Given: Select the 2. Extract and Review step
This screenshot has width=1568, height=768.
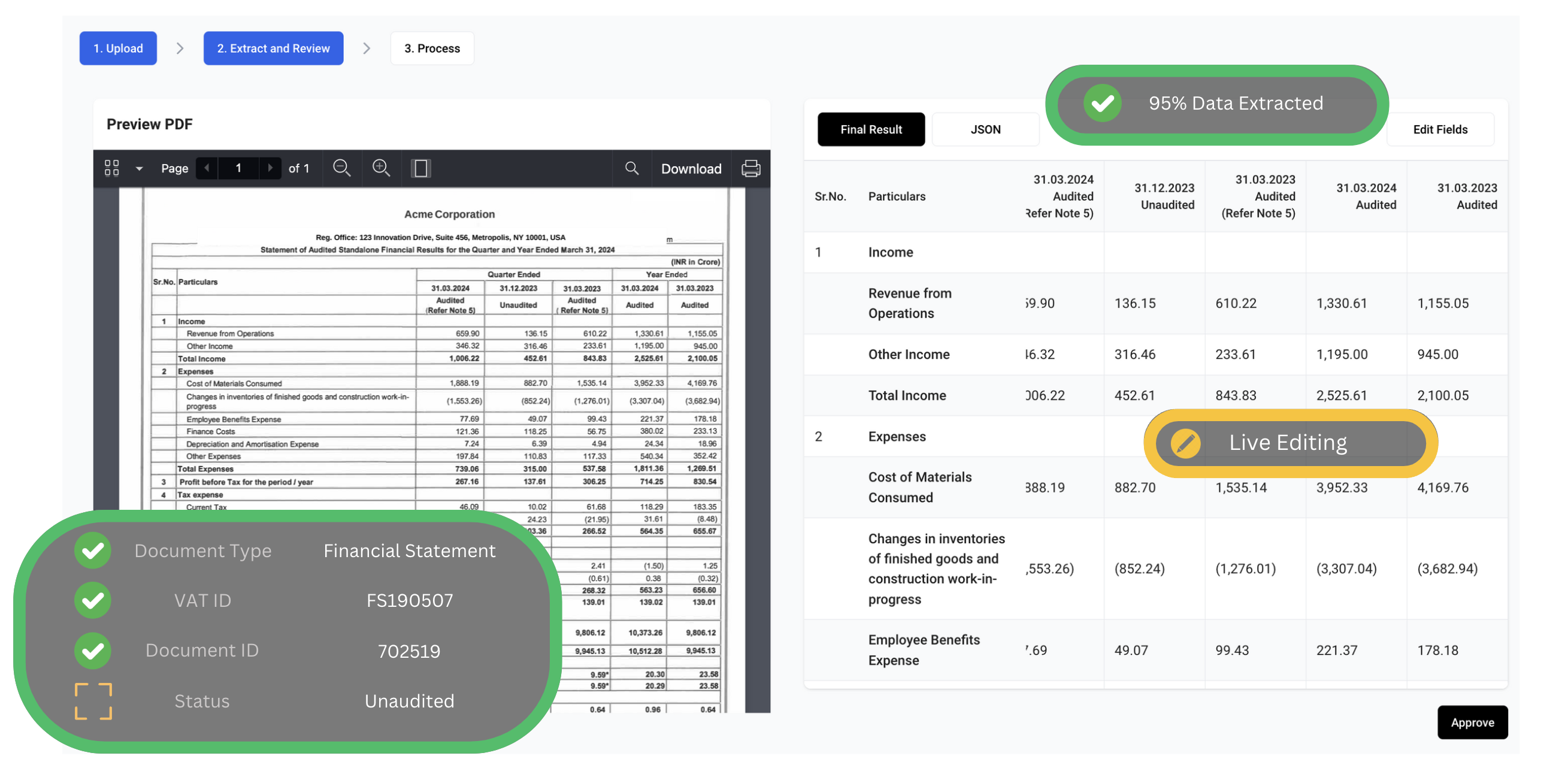Looking at the screenshot, I should pos(273,48).
